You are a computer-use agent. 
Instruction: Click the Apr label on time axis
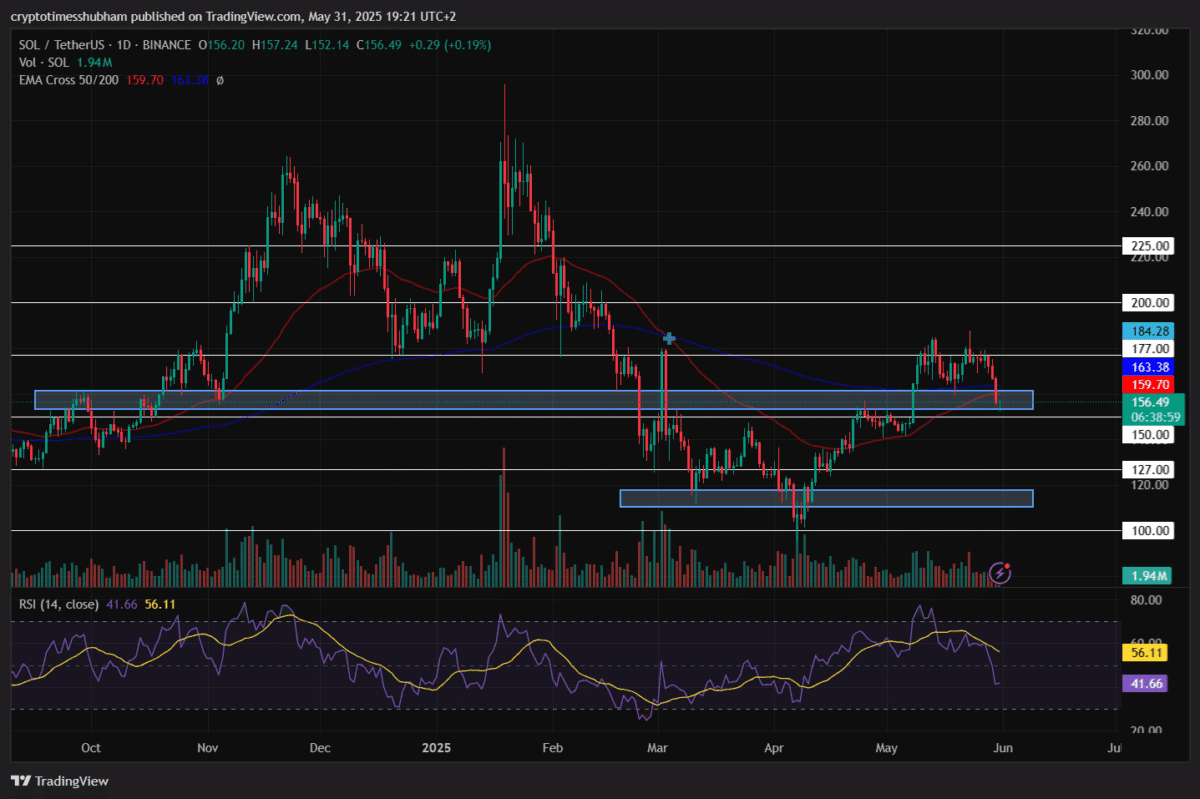(774, 747)
